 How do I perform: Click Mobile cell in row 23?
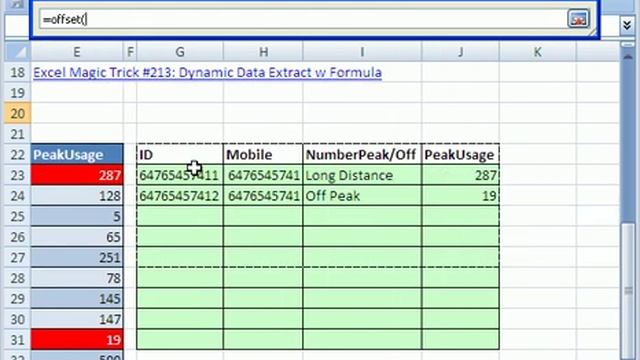263,175
